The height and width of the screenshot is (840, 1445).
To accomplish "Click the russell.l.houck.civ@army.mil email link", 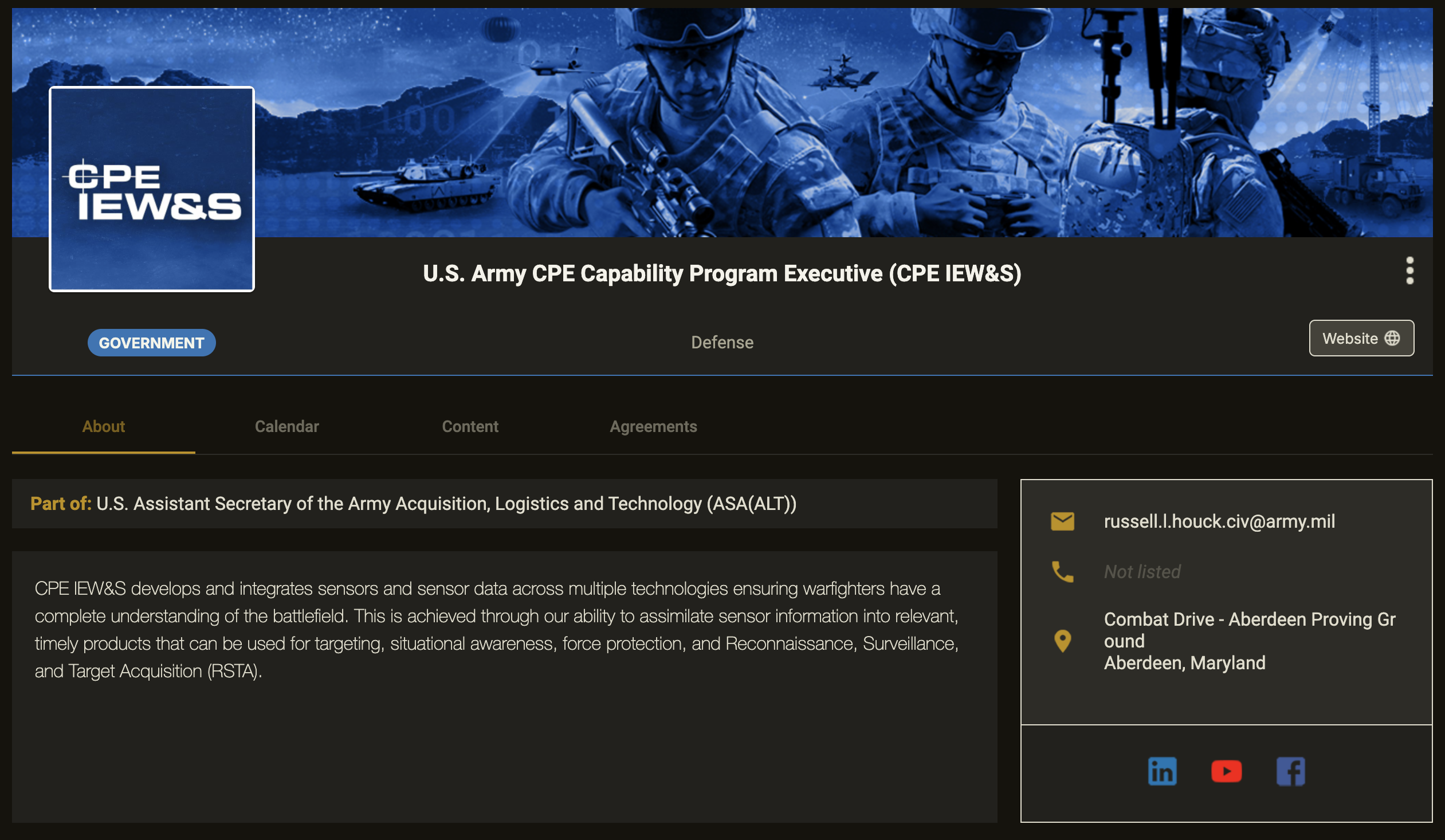I will (1219, 521).
